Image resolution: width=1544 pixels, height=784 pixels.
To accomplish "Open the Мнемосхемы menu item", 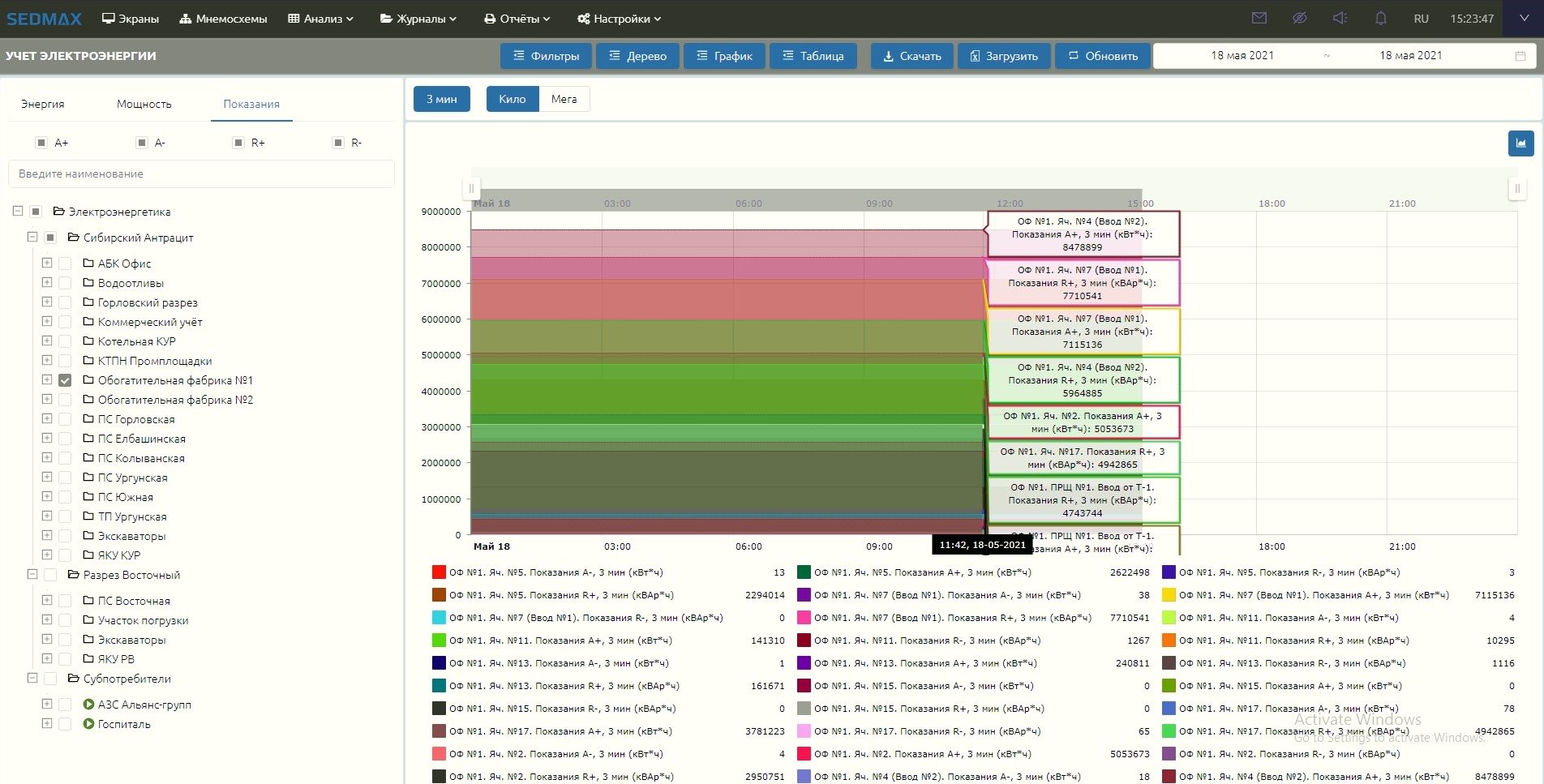I will [x=223, y=19].
